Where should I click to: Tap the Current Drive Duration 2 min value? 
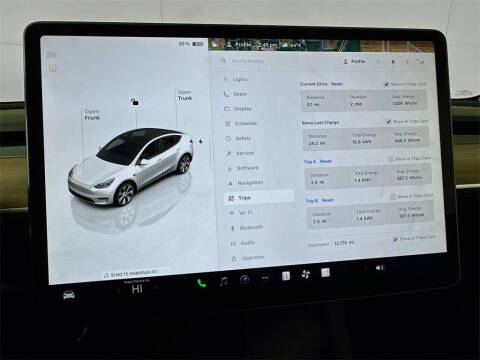click(356, 104)
